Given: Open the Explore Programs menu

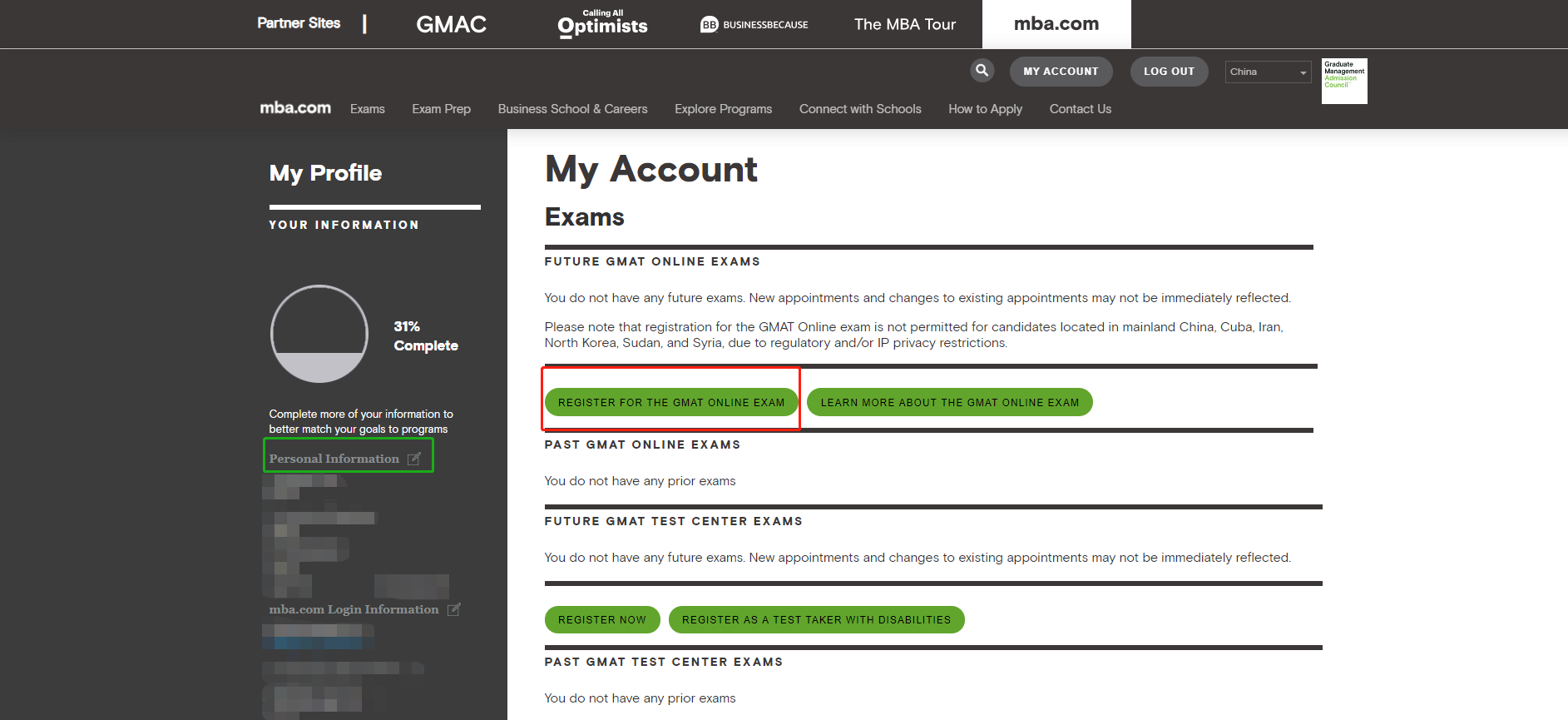Looking at the screenshot, I should point(723,109).
